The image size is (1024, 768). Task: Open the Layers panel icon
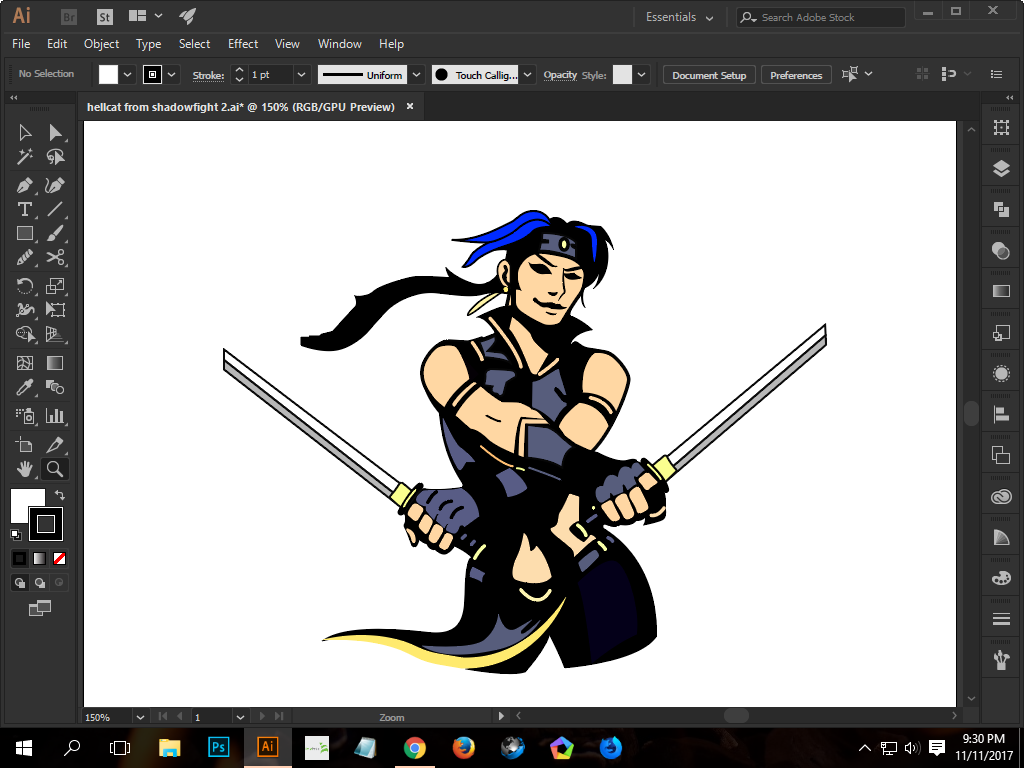click(1001, 168)
